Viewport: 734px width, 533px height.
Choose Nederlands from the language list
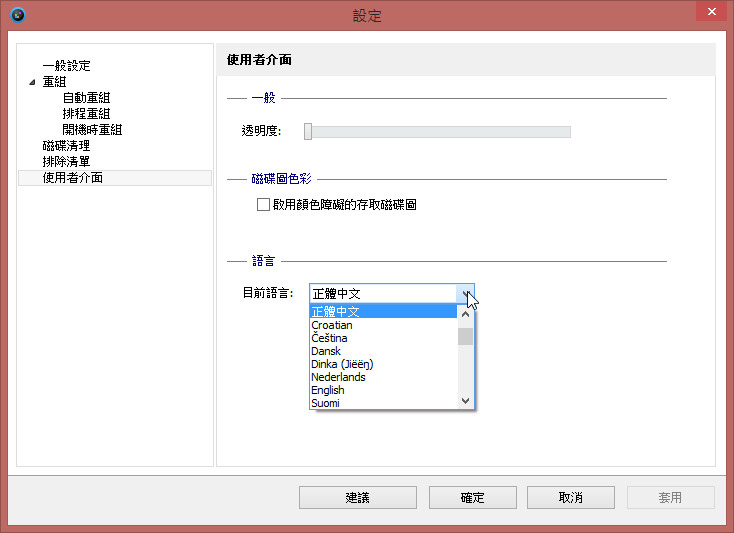tap(383, 377)
